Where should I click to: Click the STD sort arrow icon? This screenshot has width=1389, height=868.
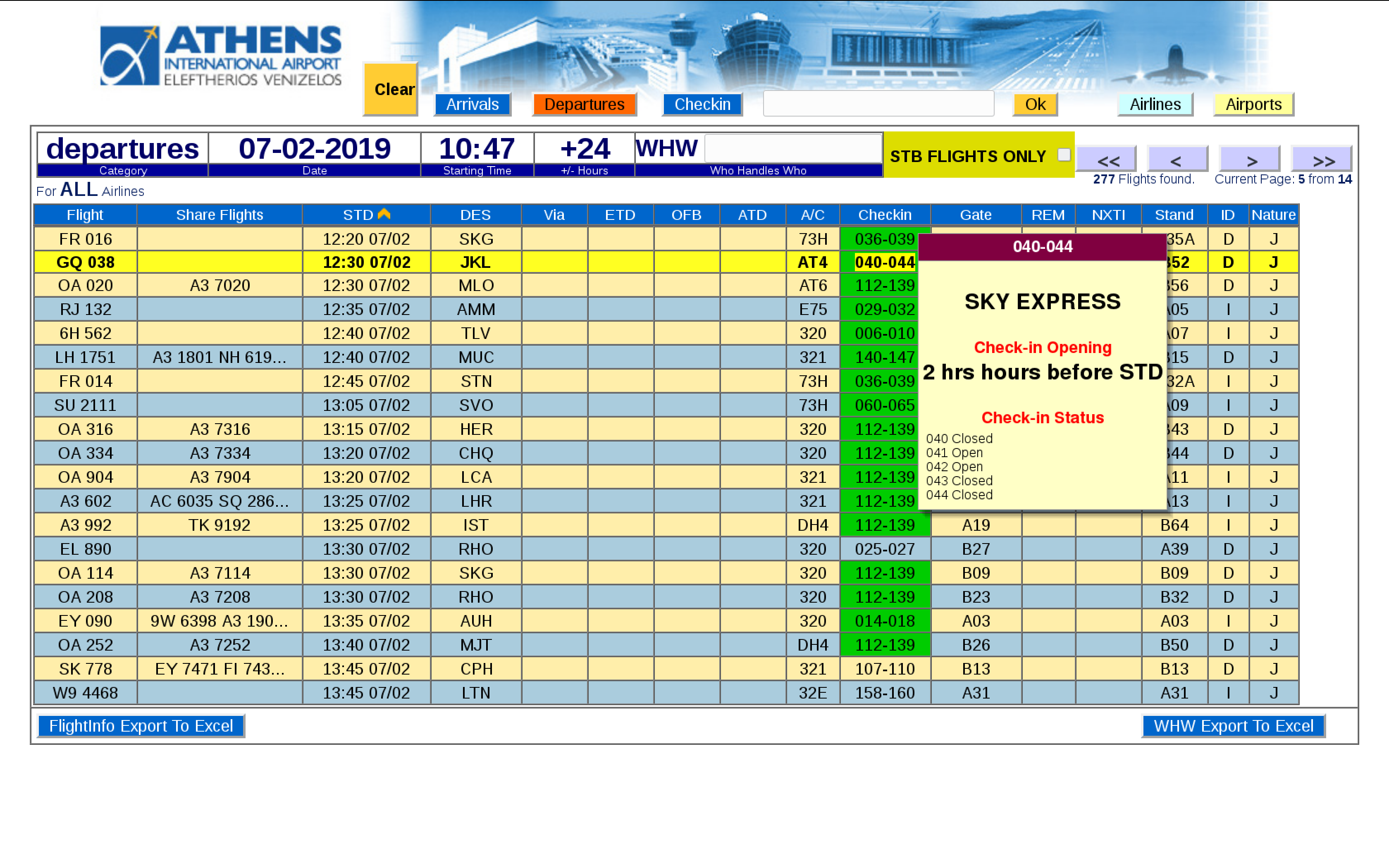pyautogui.click(x=384, y=214)
